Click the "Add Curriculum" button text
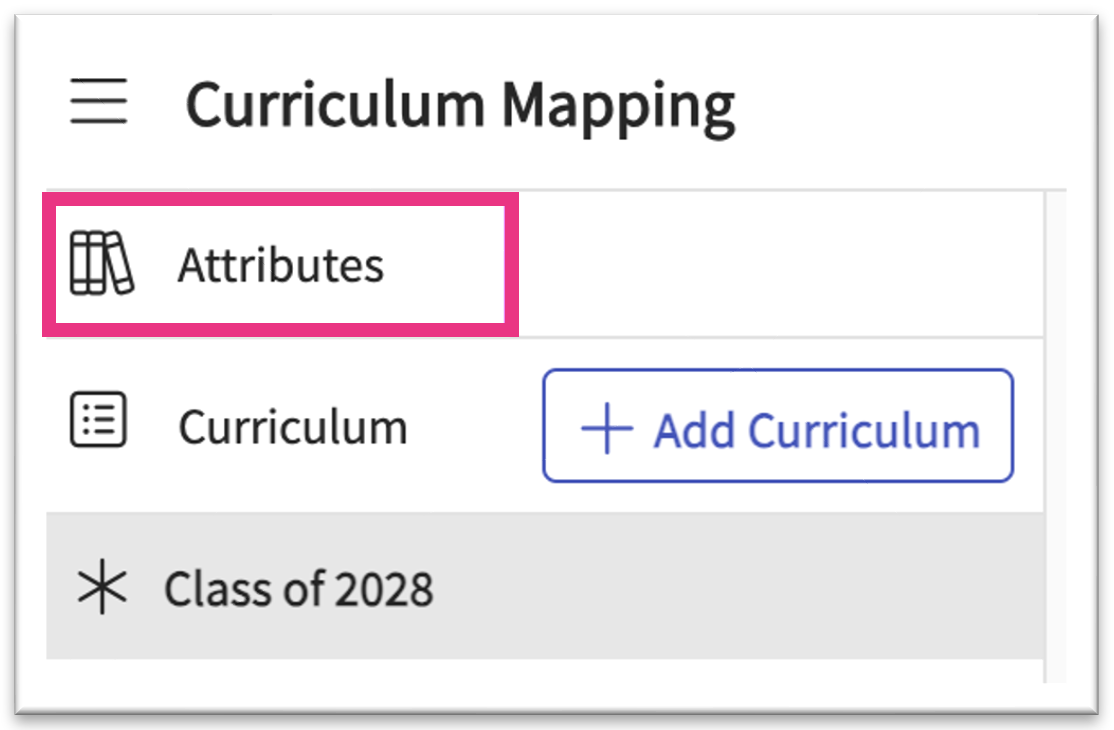1114x730 pixels. pos(816,430)
